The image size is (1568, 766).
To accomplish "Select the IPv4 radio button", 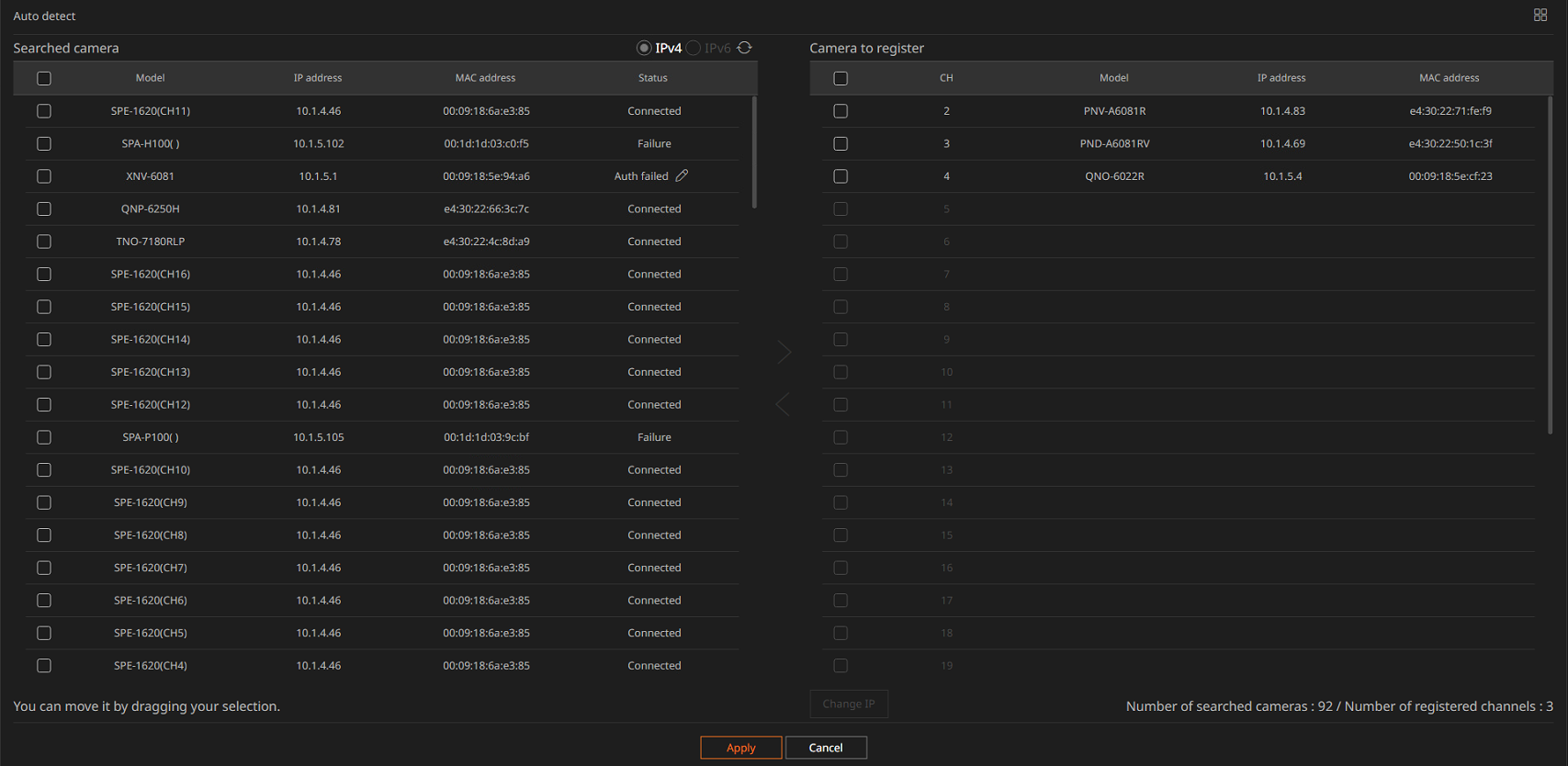I will click(x=644, y=48).
